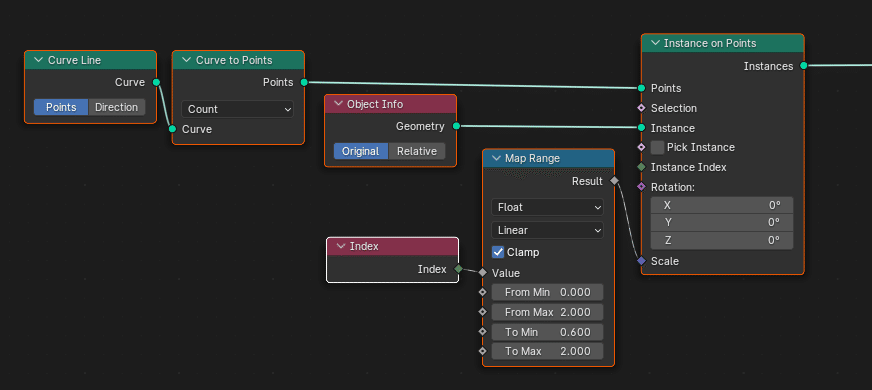This screenshot has width=872, height=390.
Task: Select the Curve Line node header
Action: coord(91,60)
